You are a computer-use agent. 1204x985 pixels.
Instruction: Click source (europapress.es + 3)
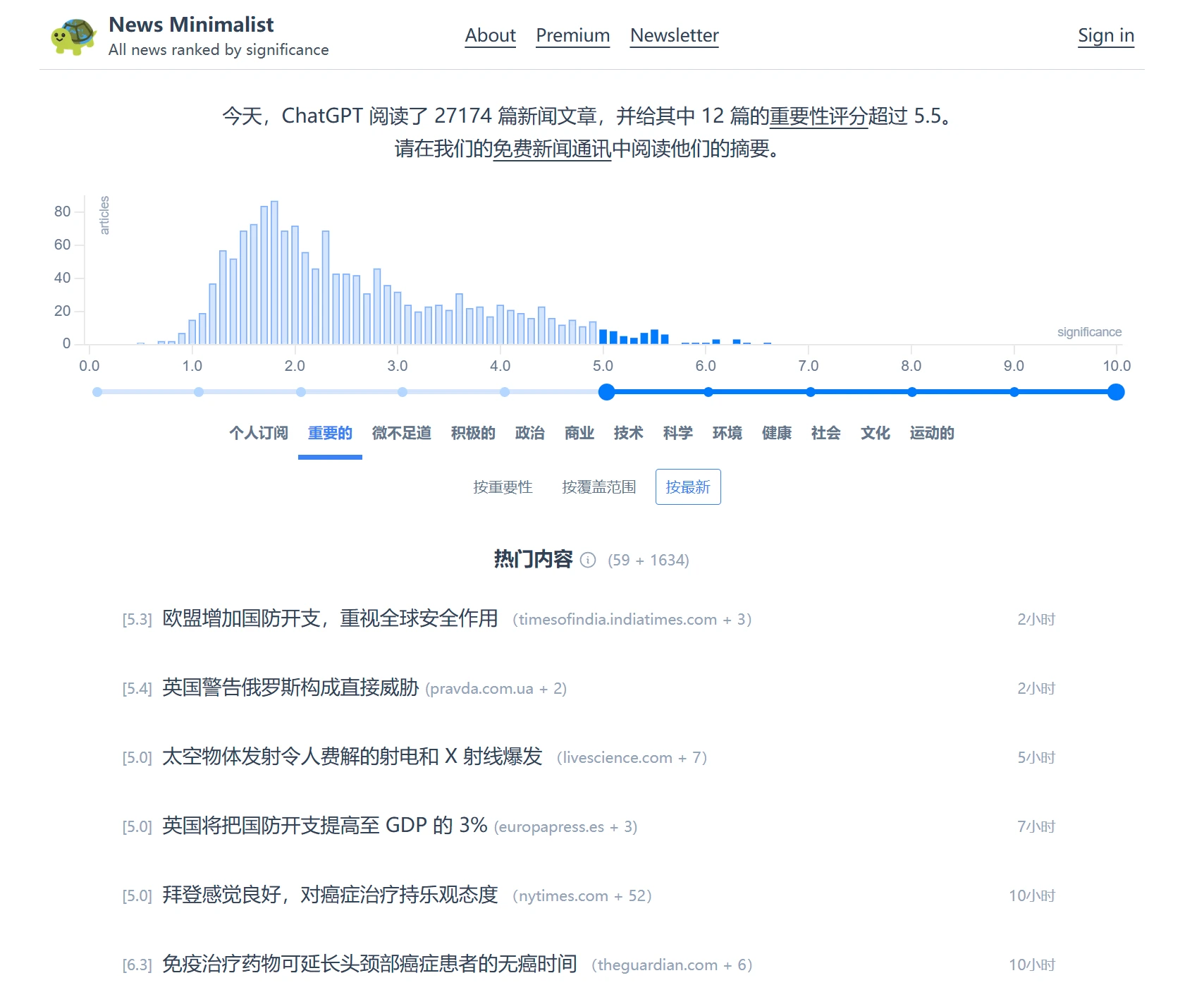coord(566,827)
